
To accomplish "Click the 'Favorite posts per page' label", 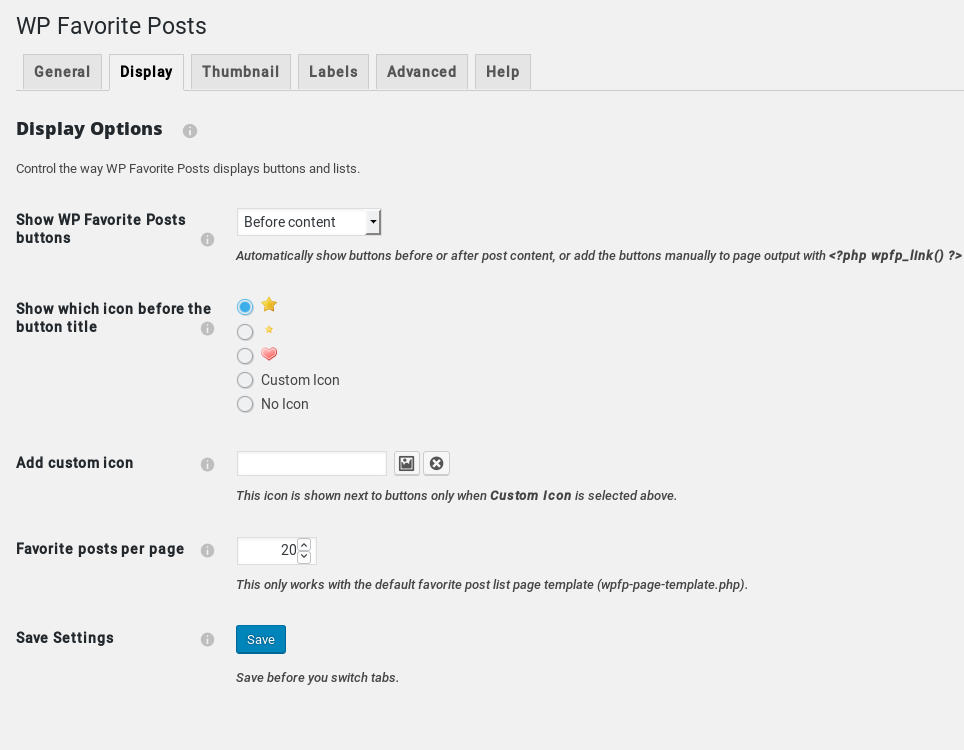I will pyautogui.click(x=100, y=549).
